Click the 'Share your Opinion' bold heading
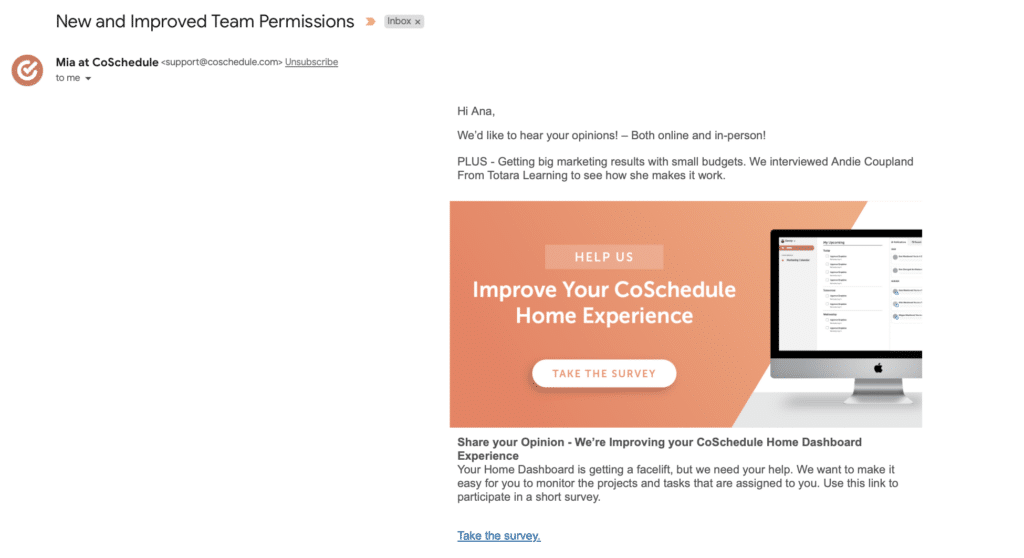 tap(660, 449)
